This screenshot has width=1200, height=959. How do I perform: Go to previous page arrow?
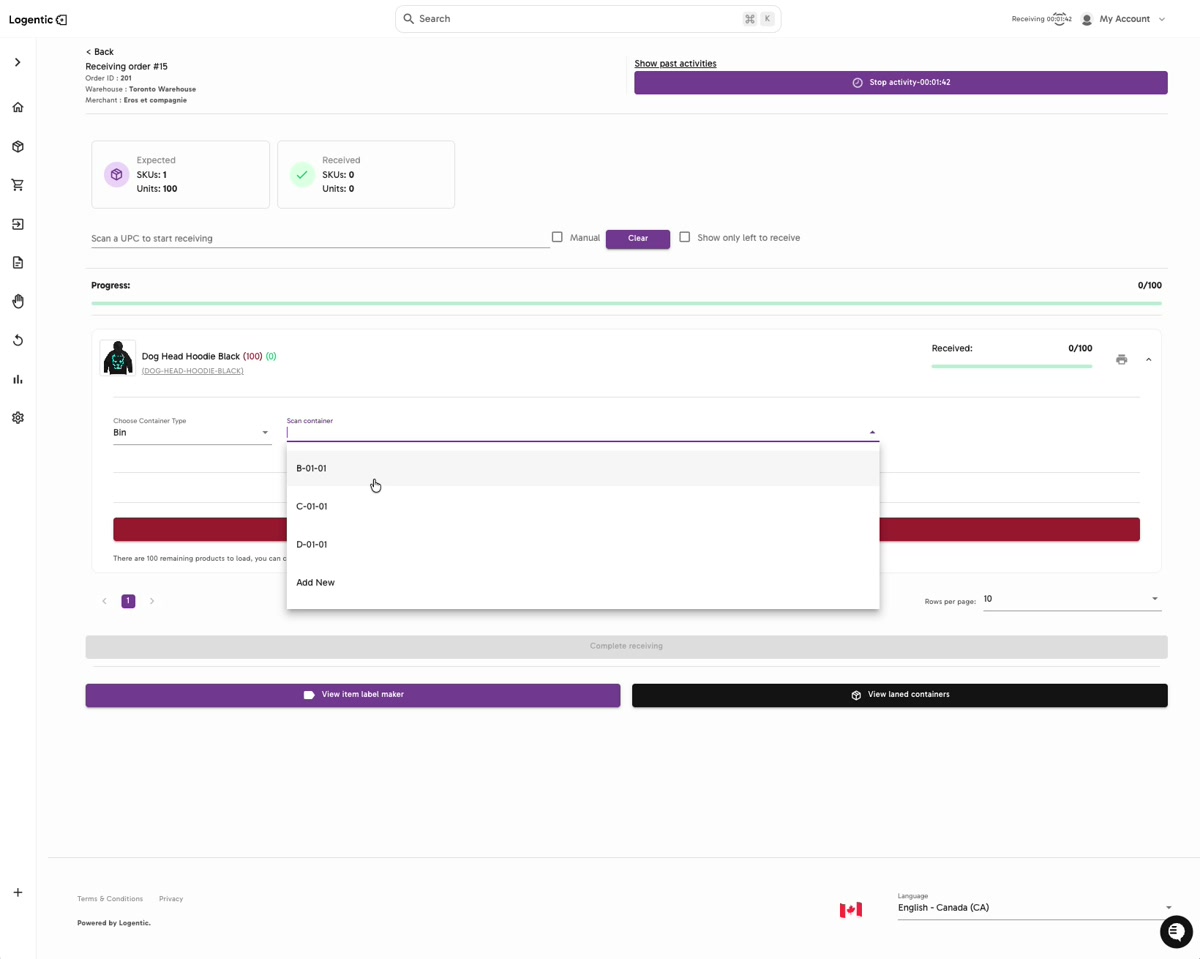coord(104,601)
